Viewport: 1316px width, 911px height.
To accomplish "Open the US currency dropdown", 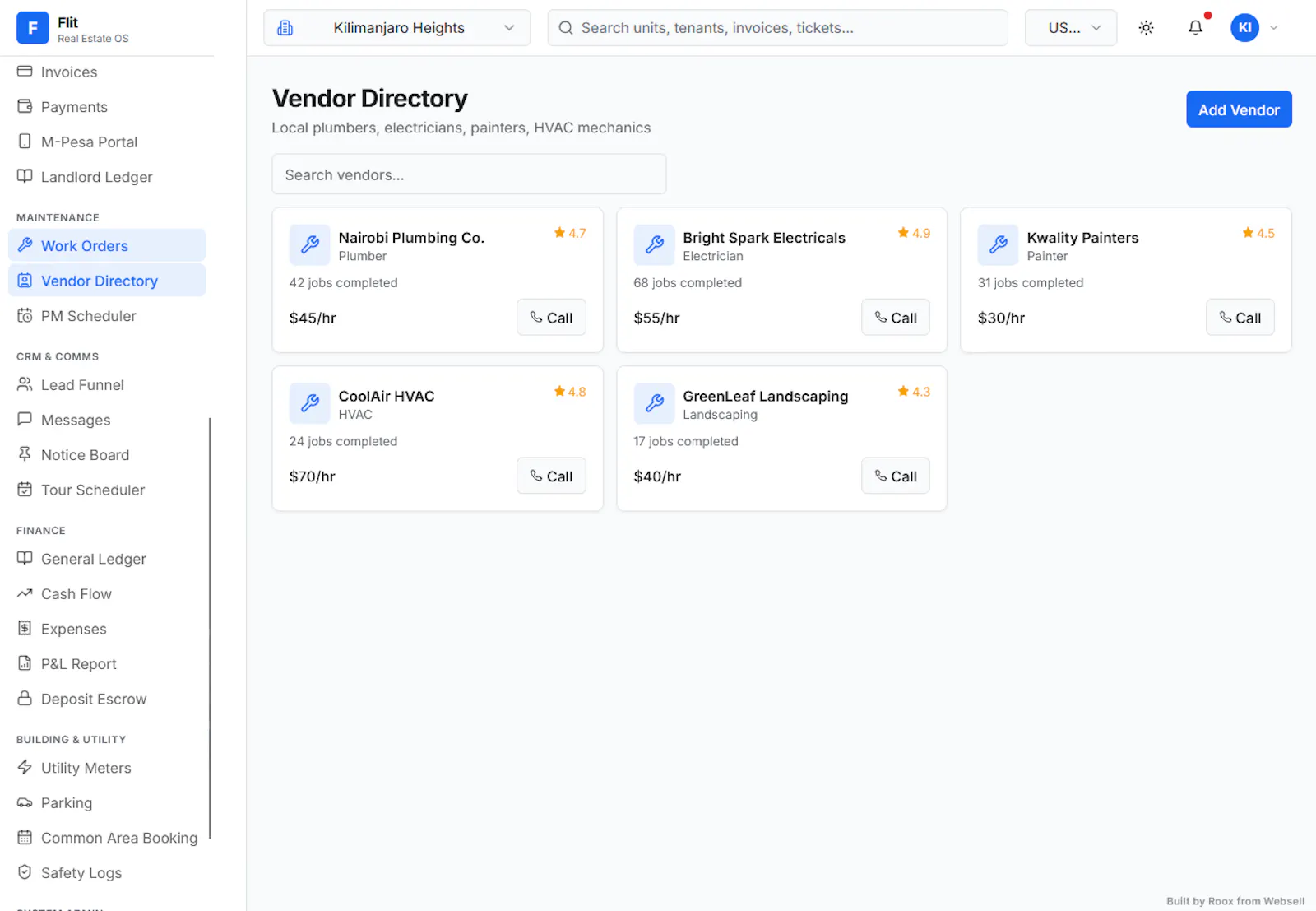I will [1071, 28].
